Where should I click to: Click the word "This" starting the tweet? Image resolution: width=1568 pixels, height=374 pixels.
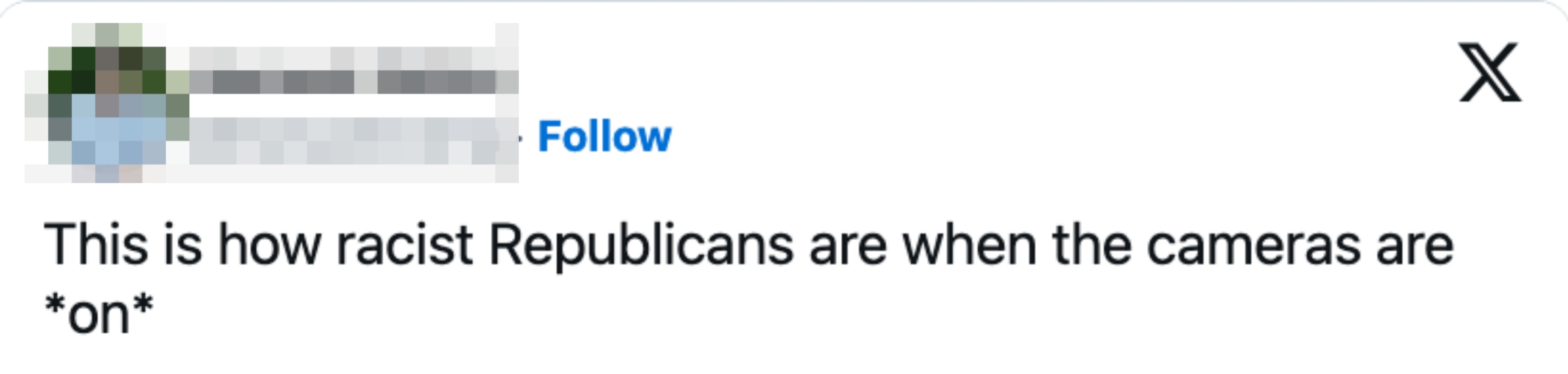pyautogui.click(x=96, y=246)
